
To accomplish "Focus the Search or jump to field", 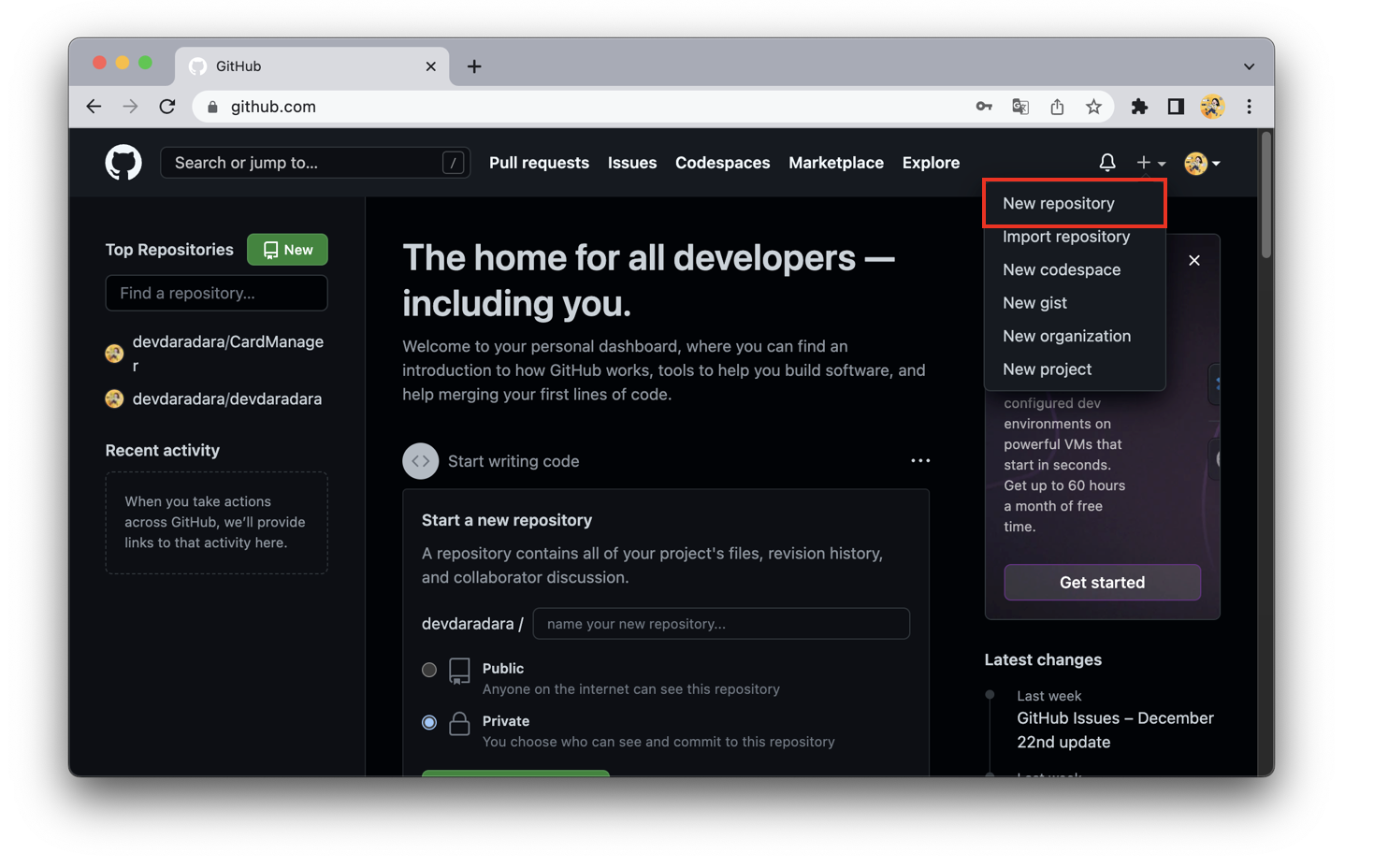I will click(x=315, y=163).
